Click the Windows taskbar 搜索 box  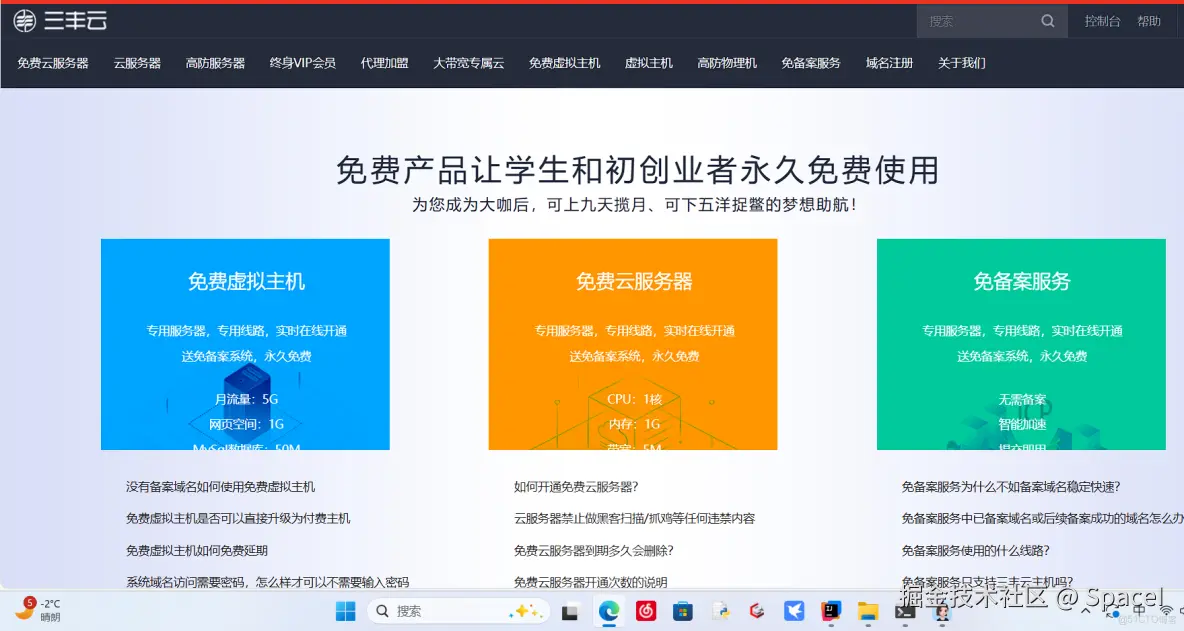click(x=458, y=611)
